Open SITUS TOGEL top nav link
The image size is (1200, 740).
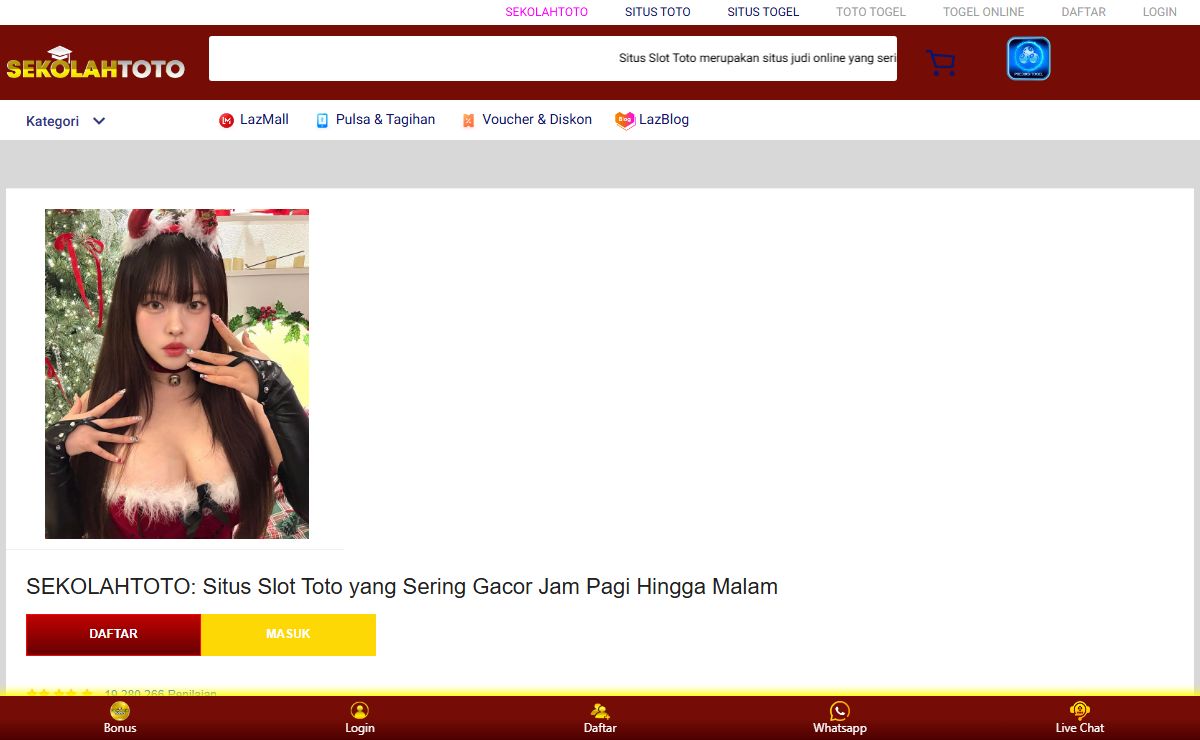[x=763, y=12]
